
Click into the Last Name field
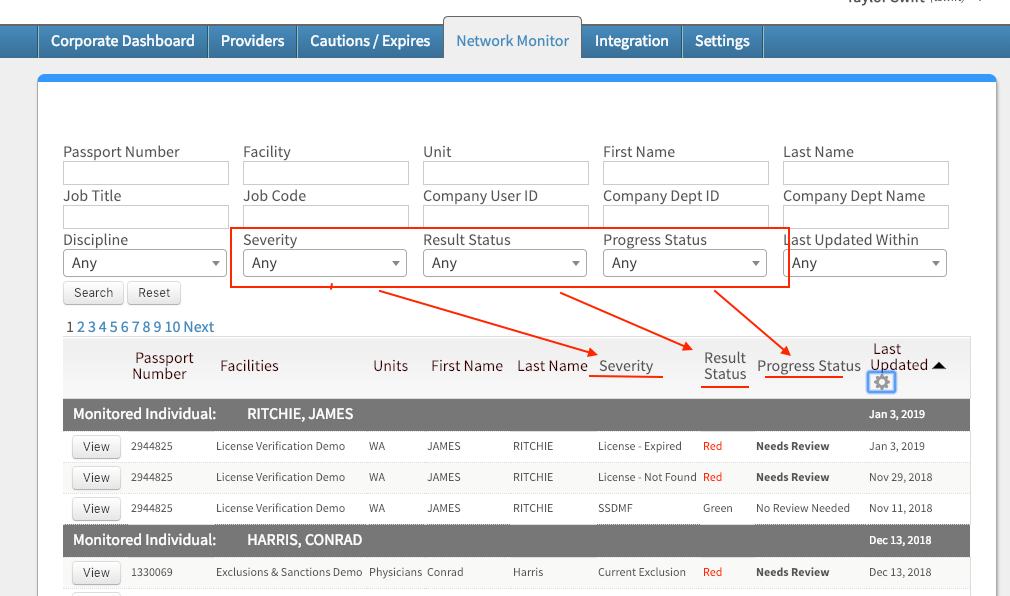[x=866, y=173]
